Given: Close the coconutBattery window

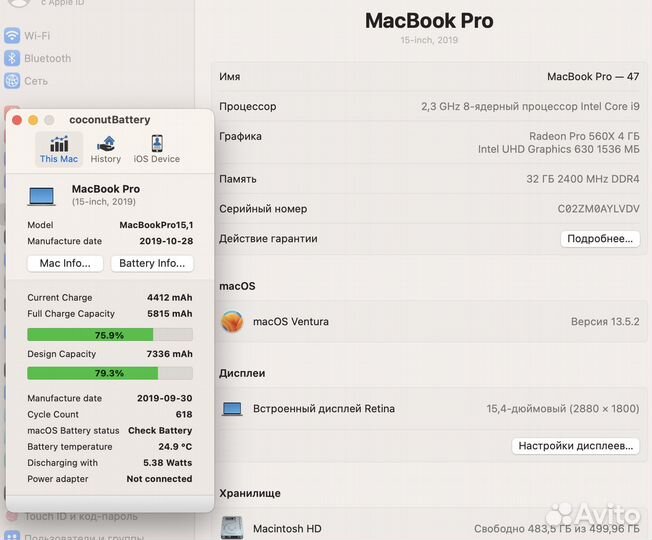Looking at the screenshot, I should [x=17, y=120].
